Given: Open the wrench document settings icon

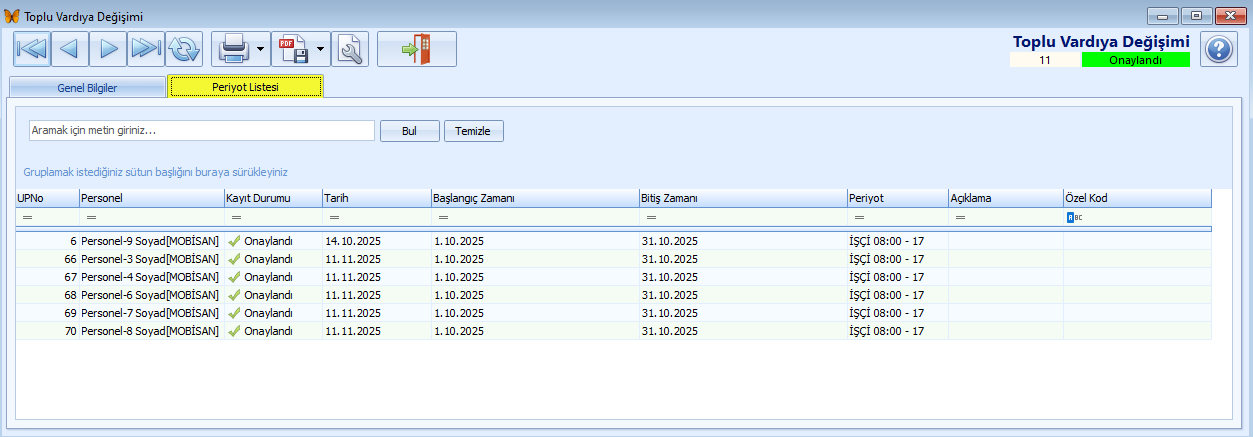Looking at the screenshot, I should tap(350, 48).
